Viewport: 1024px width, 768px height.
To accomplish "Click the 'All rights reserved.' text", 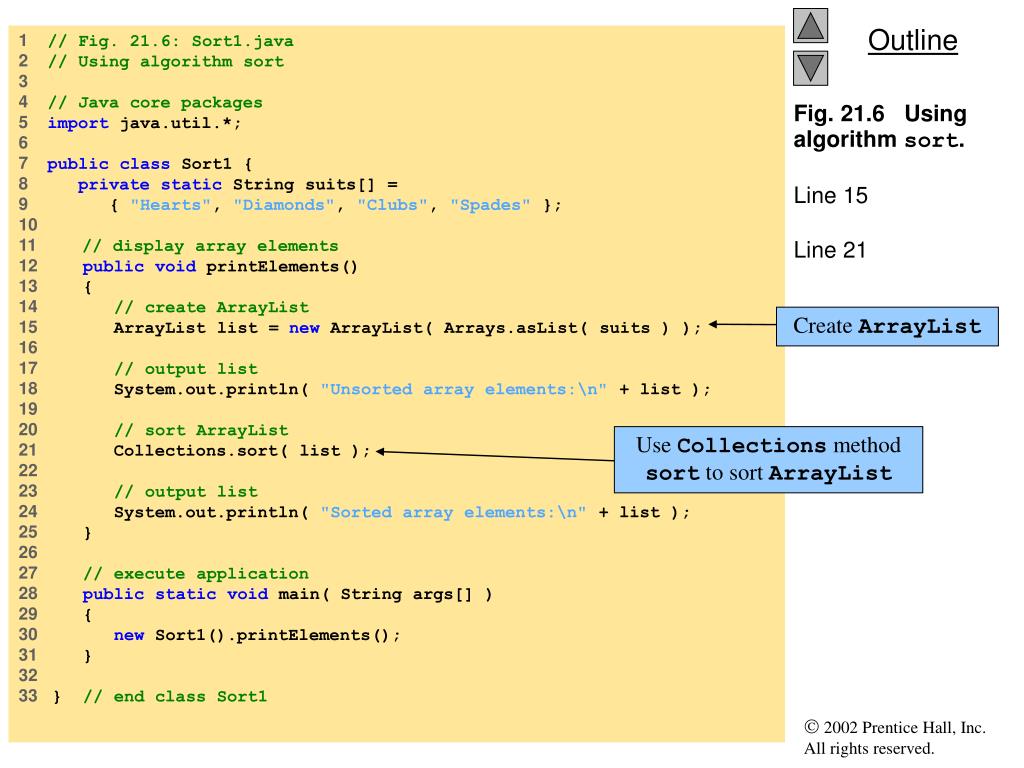I will [x=869, y=748].
